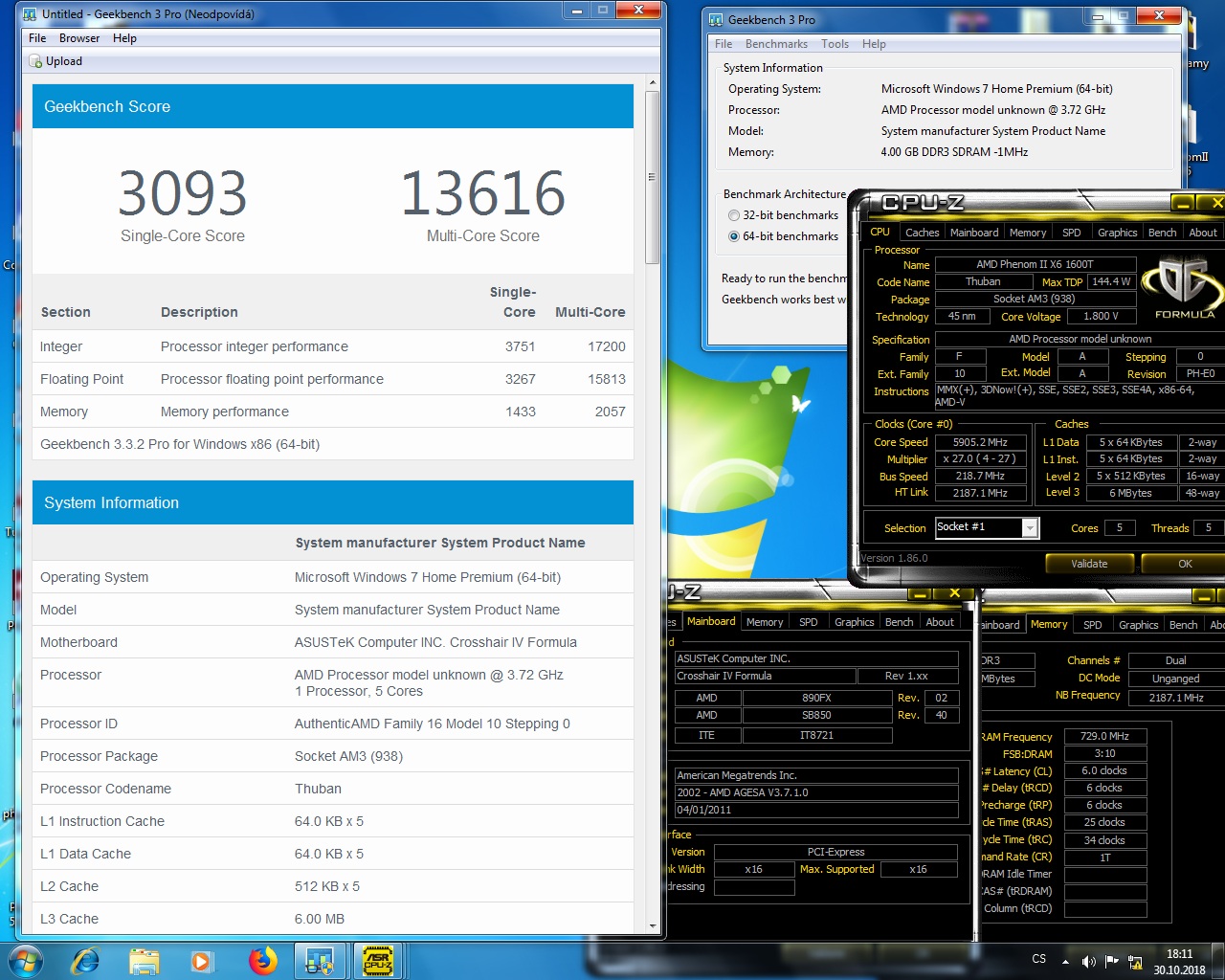Open Bench tab in top CPU-Z window
Image resolution: width=1225 pixels, height=980 pixels.
point(1162,233)
